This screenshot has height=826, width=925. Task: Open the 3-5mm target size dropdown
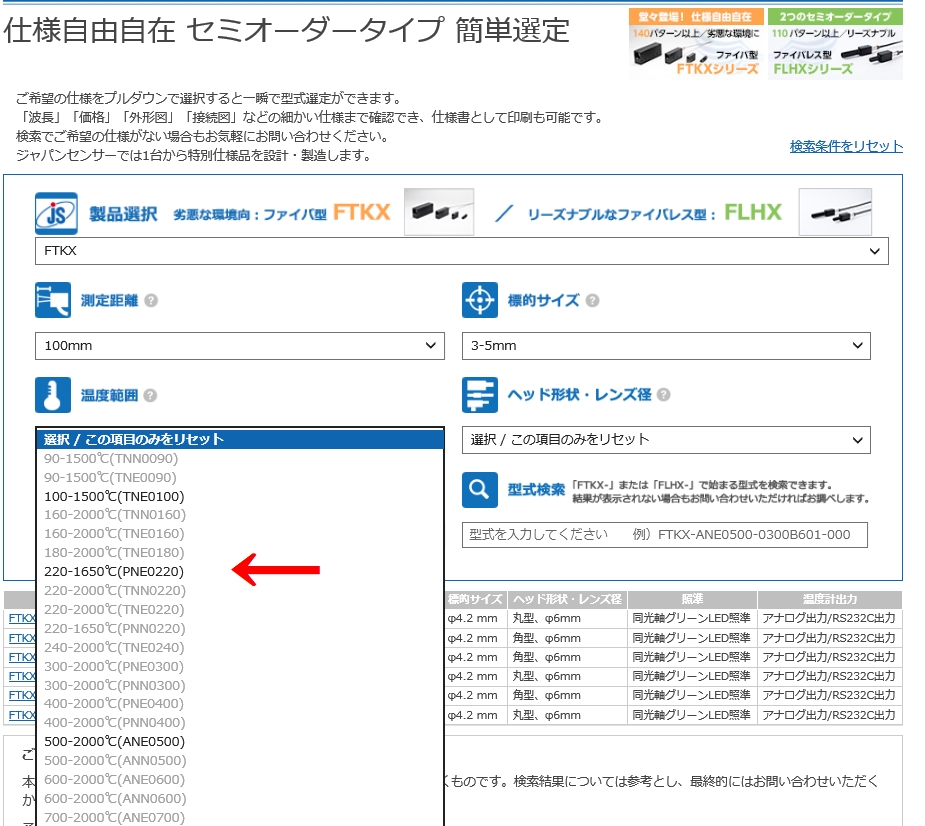coord(666,346)
